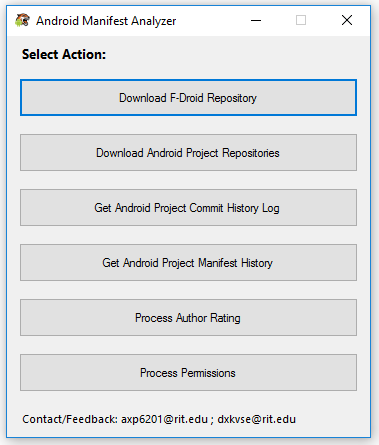The width and height of the screenshot is (379, 445).
Task: Click blank space right of Select Action heading
Action: 230,54
